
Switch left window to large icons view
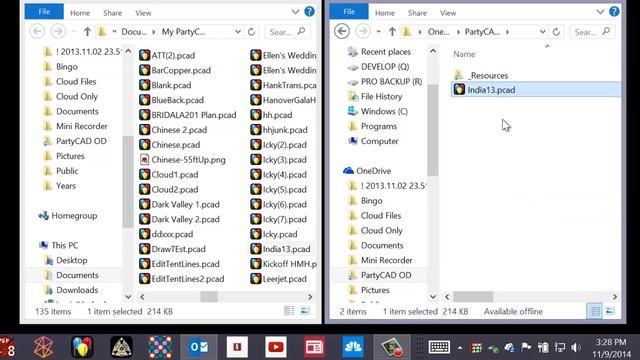(x=305, y=311)
